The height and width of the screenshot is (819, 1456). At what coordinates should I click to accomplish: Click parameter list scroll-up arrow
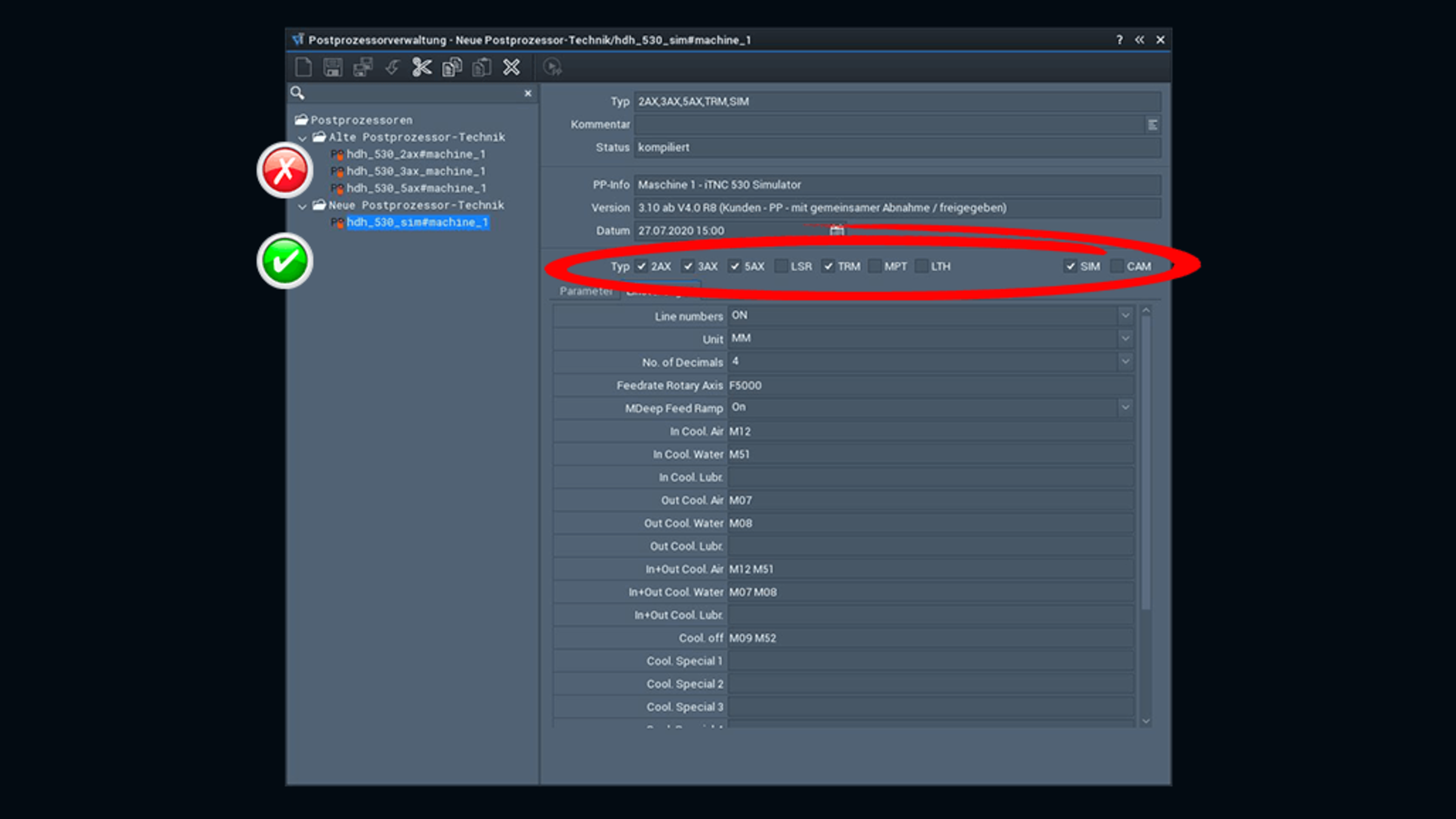(x=1146, y=310)
